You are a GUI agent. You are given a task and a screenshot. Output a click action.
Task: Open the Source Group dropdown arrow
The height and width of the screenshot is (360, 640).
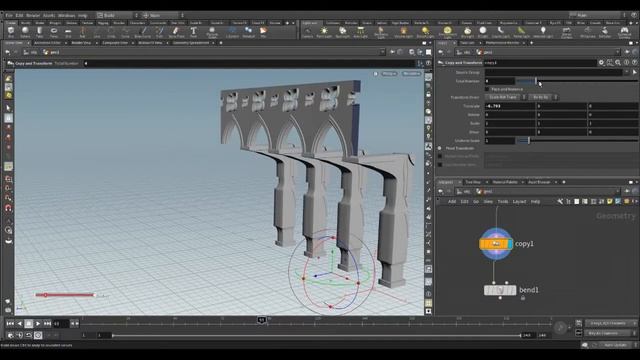[627, 72]
